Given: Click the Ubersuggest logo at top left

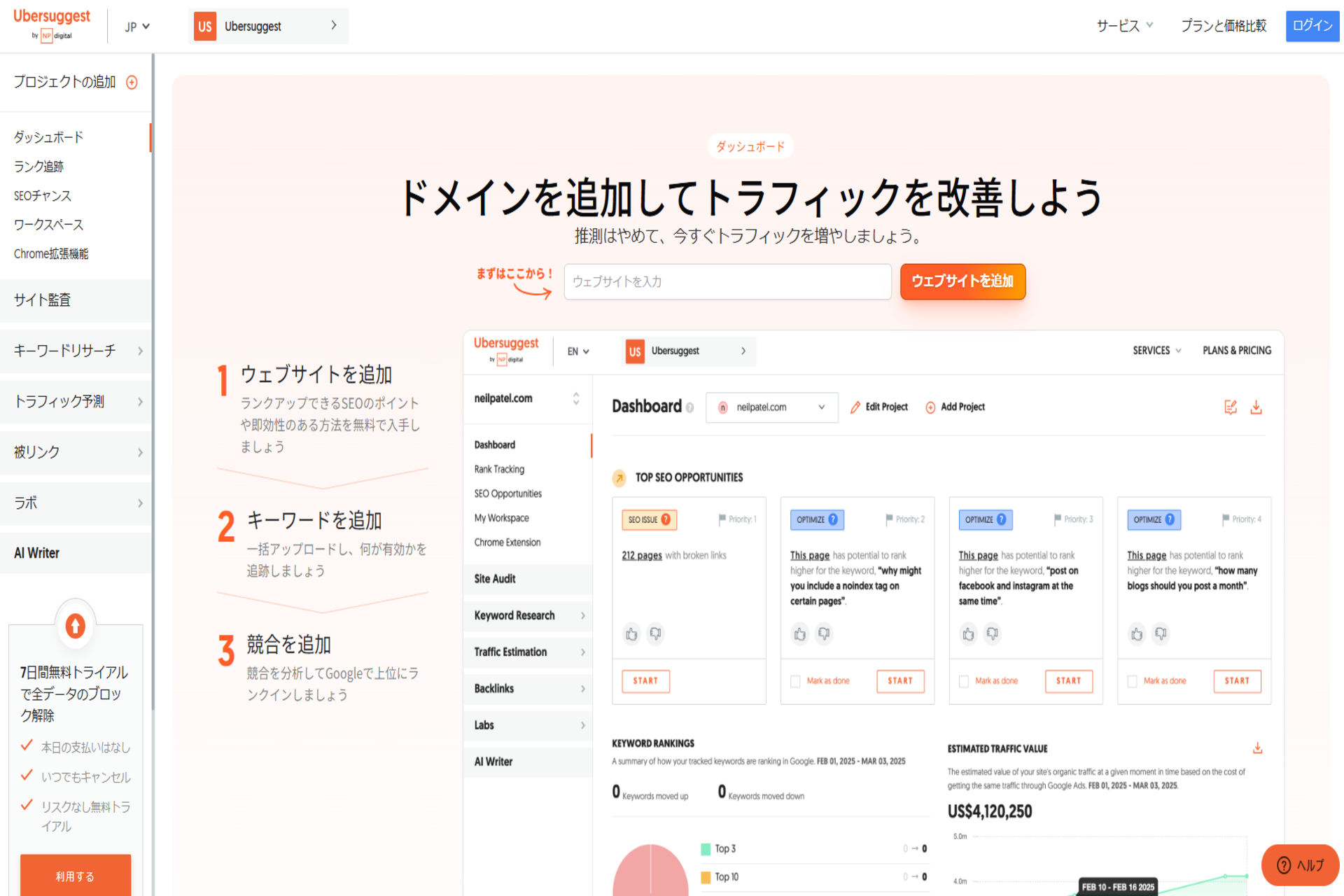Looking at the screenshot, I should click(52, 25).
